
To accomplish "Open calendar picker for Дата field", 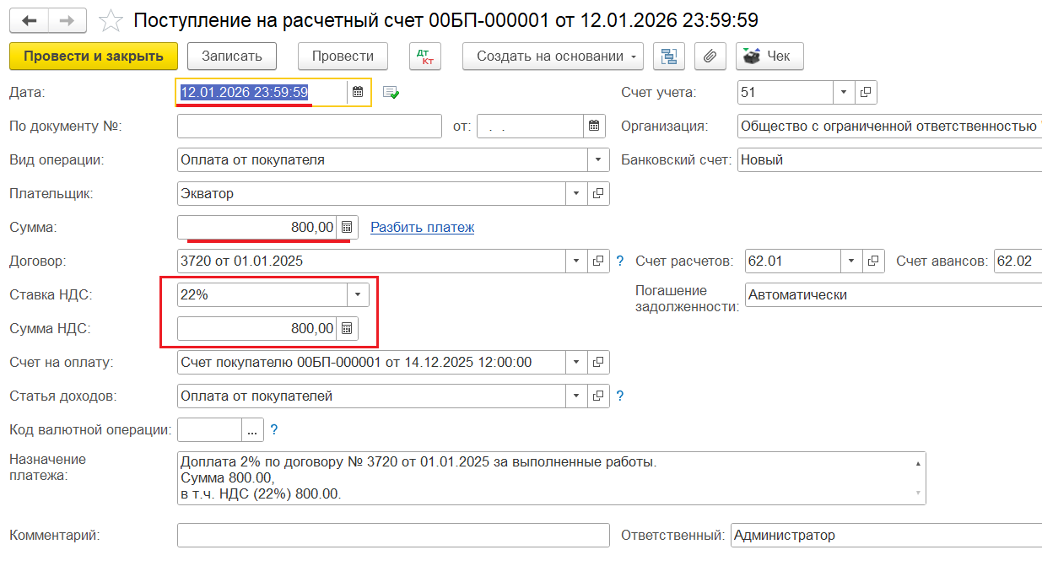I will [358, 93].
